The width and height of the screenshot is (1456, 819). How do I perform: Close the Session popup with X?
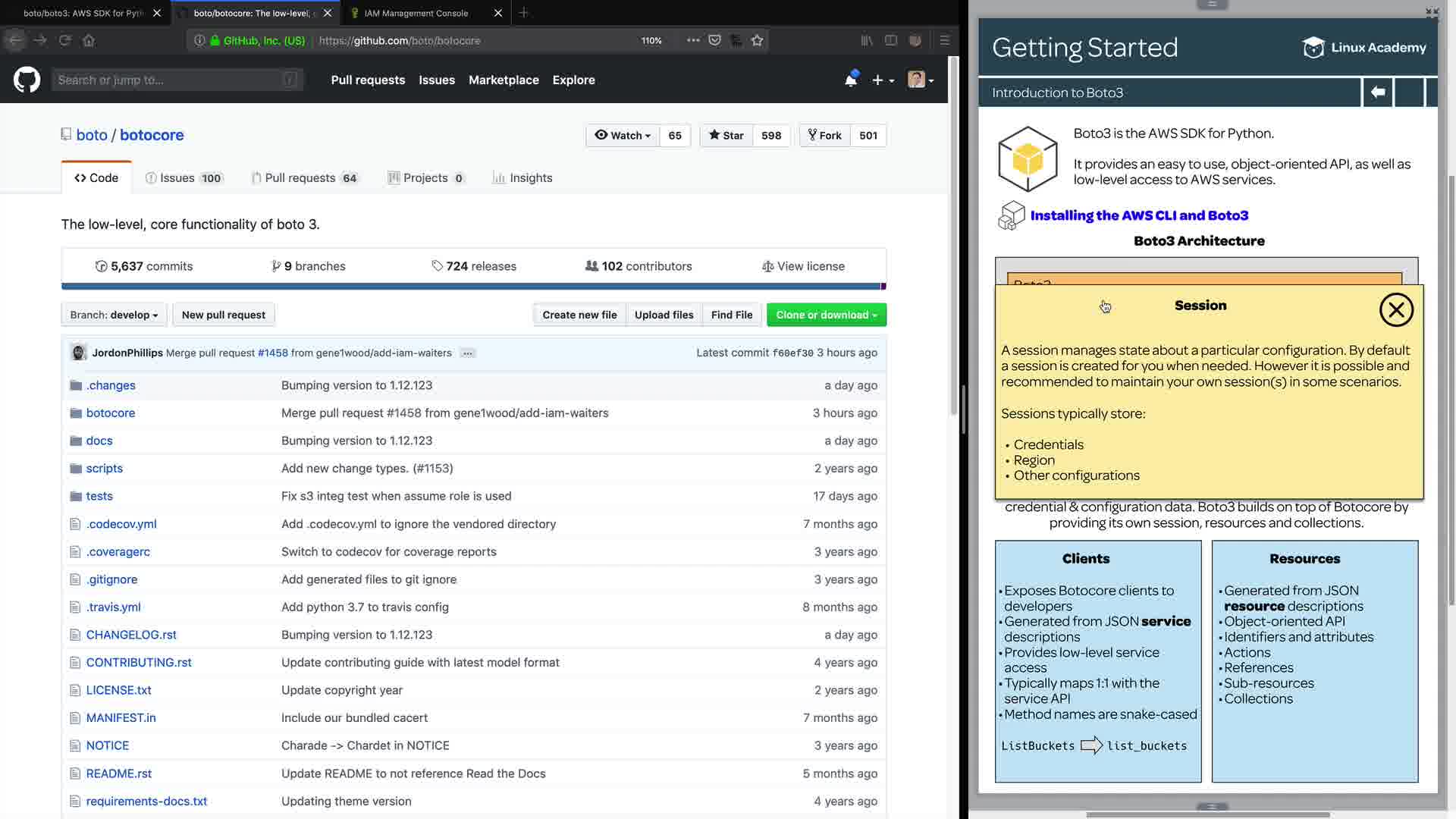1395,310
